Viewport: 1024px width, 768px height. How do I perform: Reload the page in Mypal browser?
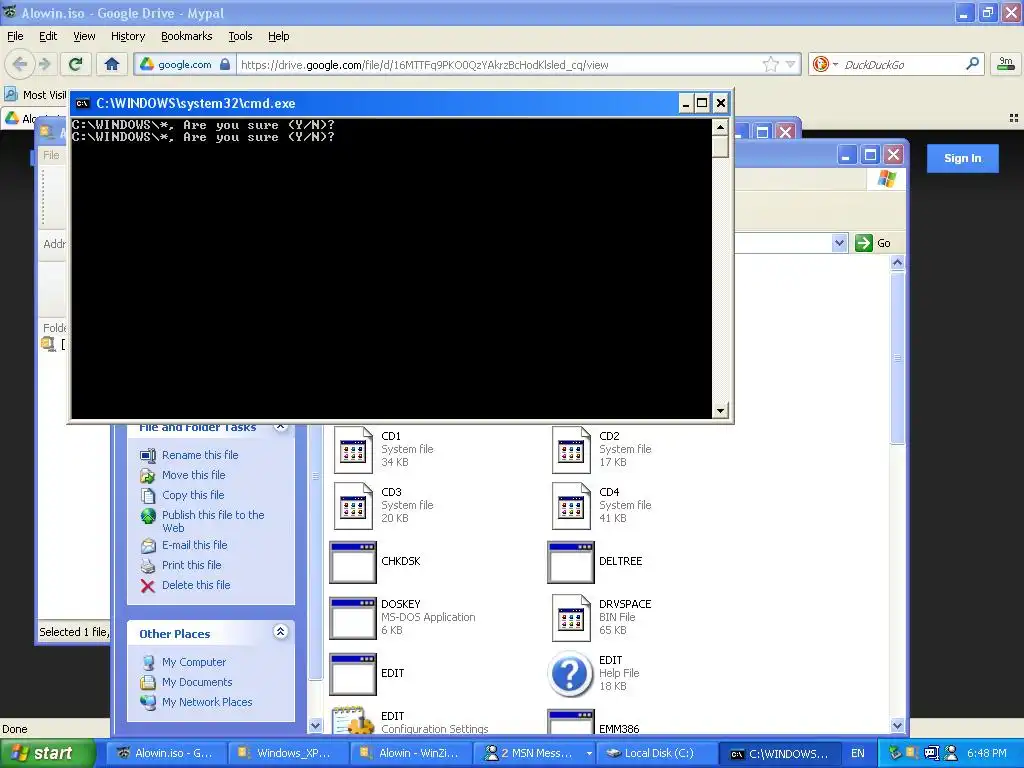tap(76, 64)
